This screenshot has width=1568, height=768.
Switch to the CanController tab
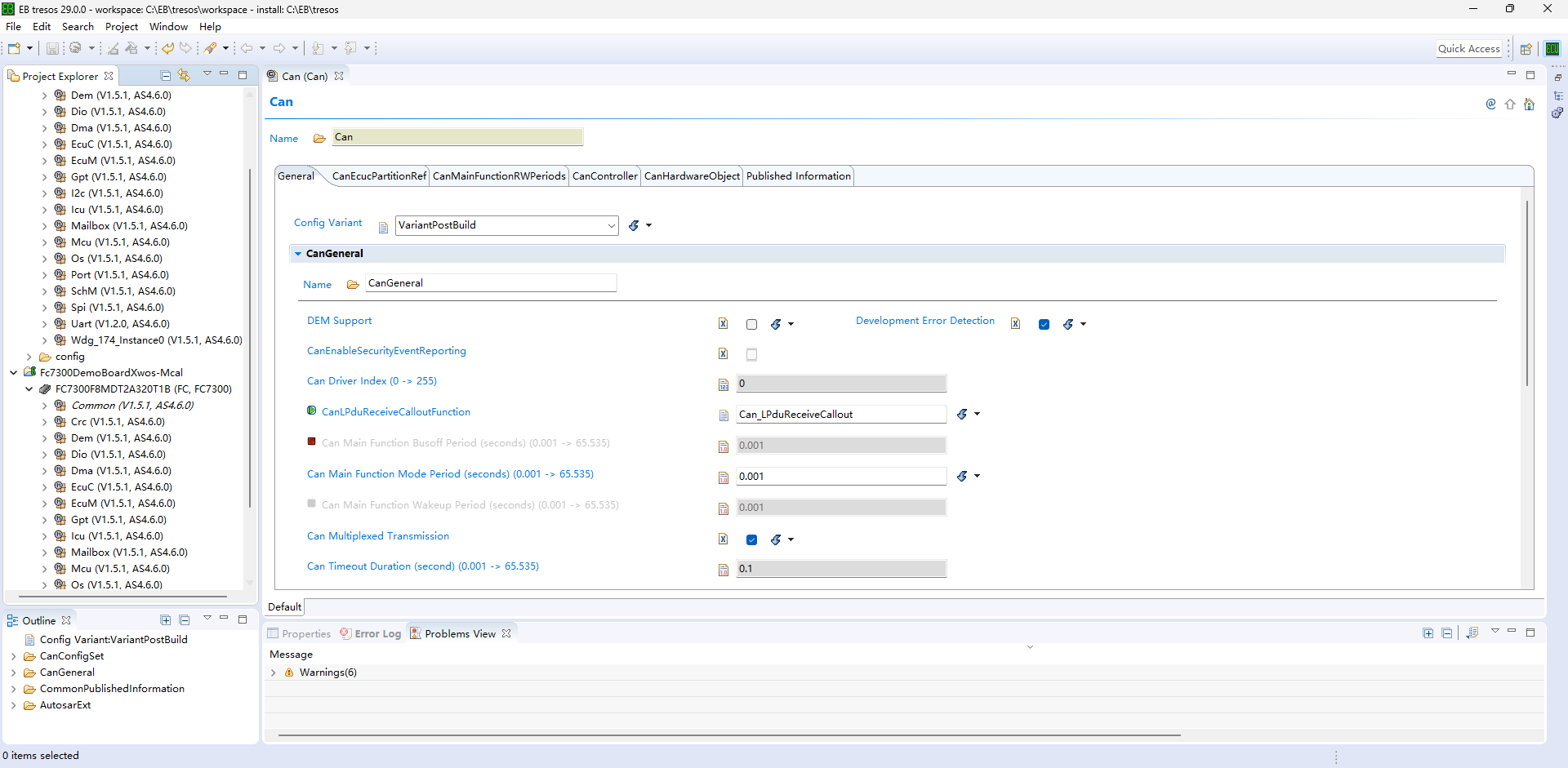point(604,176)
